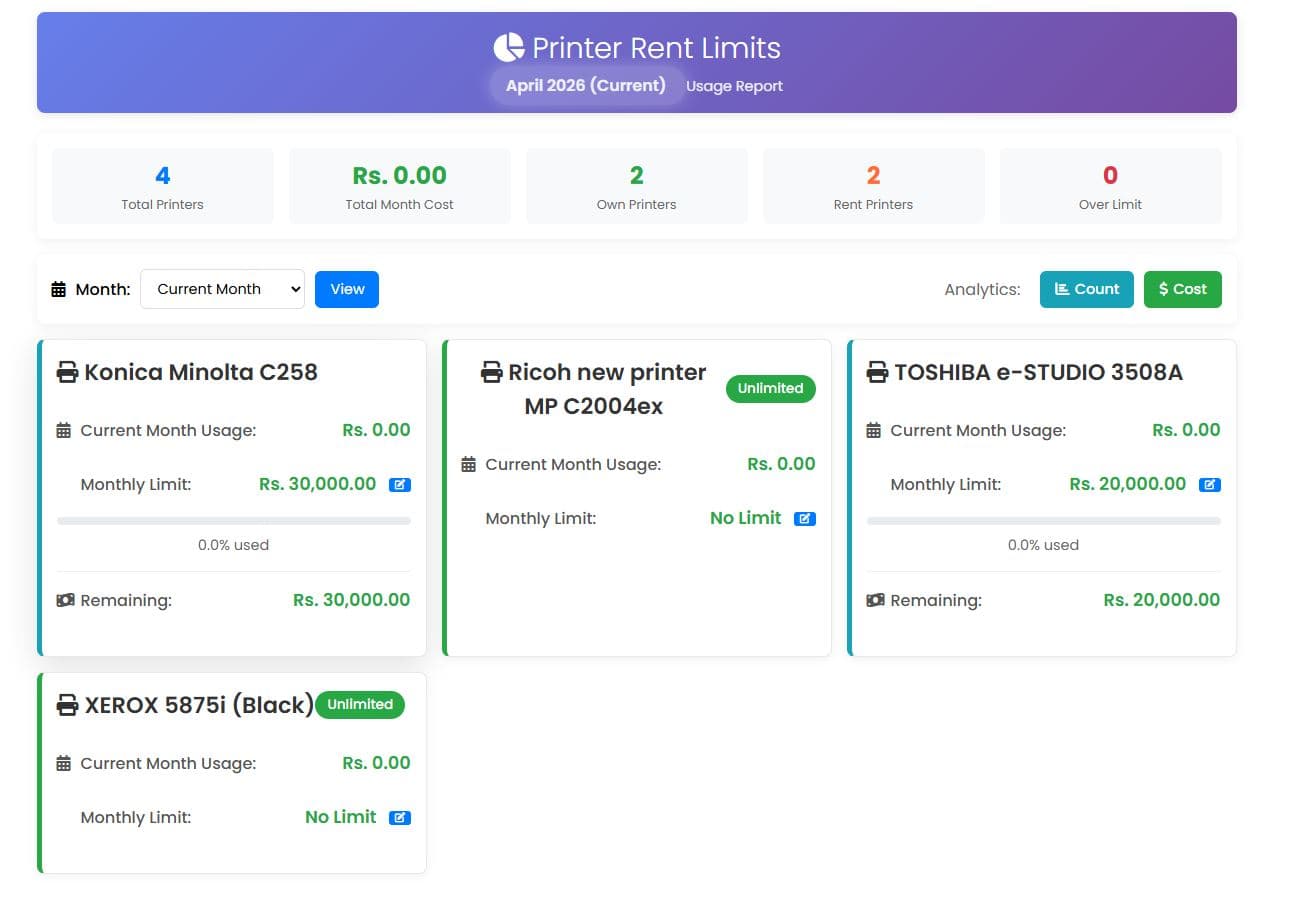The height and width of the screenshot is (897, 1302).
Task: Edit TOSHIBA e-STUDIO 3508A monthly limit
Action: [1210, 485]
